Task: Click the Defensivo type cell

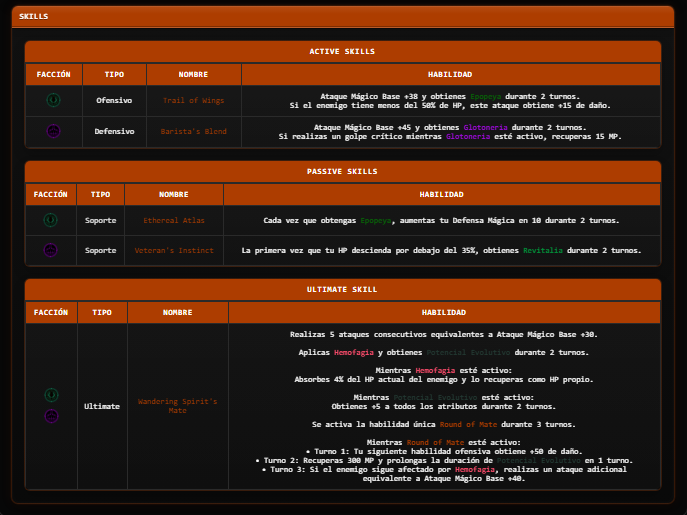Action: [114, 131]
